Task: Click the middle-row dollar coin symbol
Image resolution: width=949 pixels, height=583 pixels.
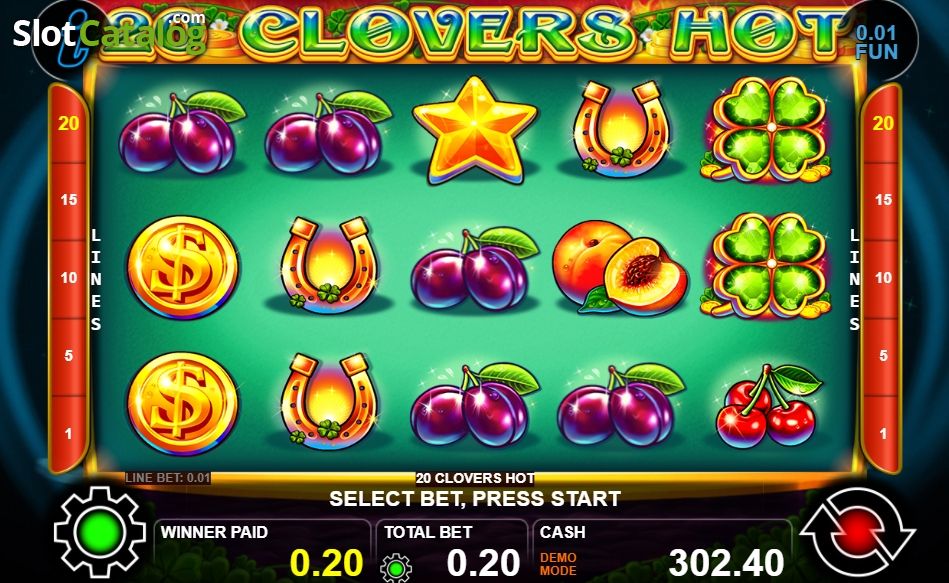Action: pyautogui.click(x=183, y=267)
